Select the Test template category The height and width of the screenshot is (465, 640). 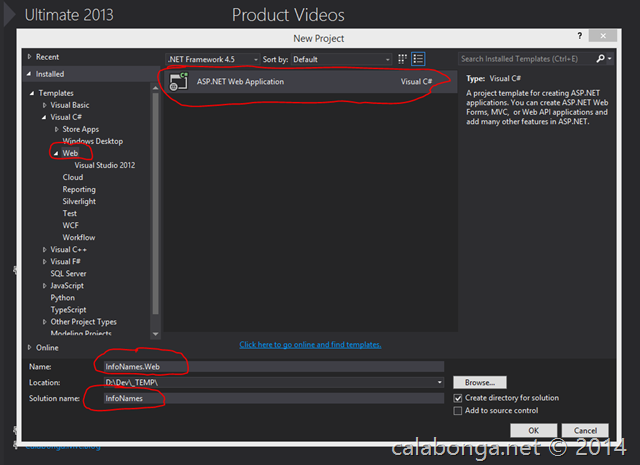[69, 214]
